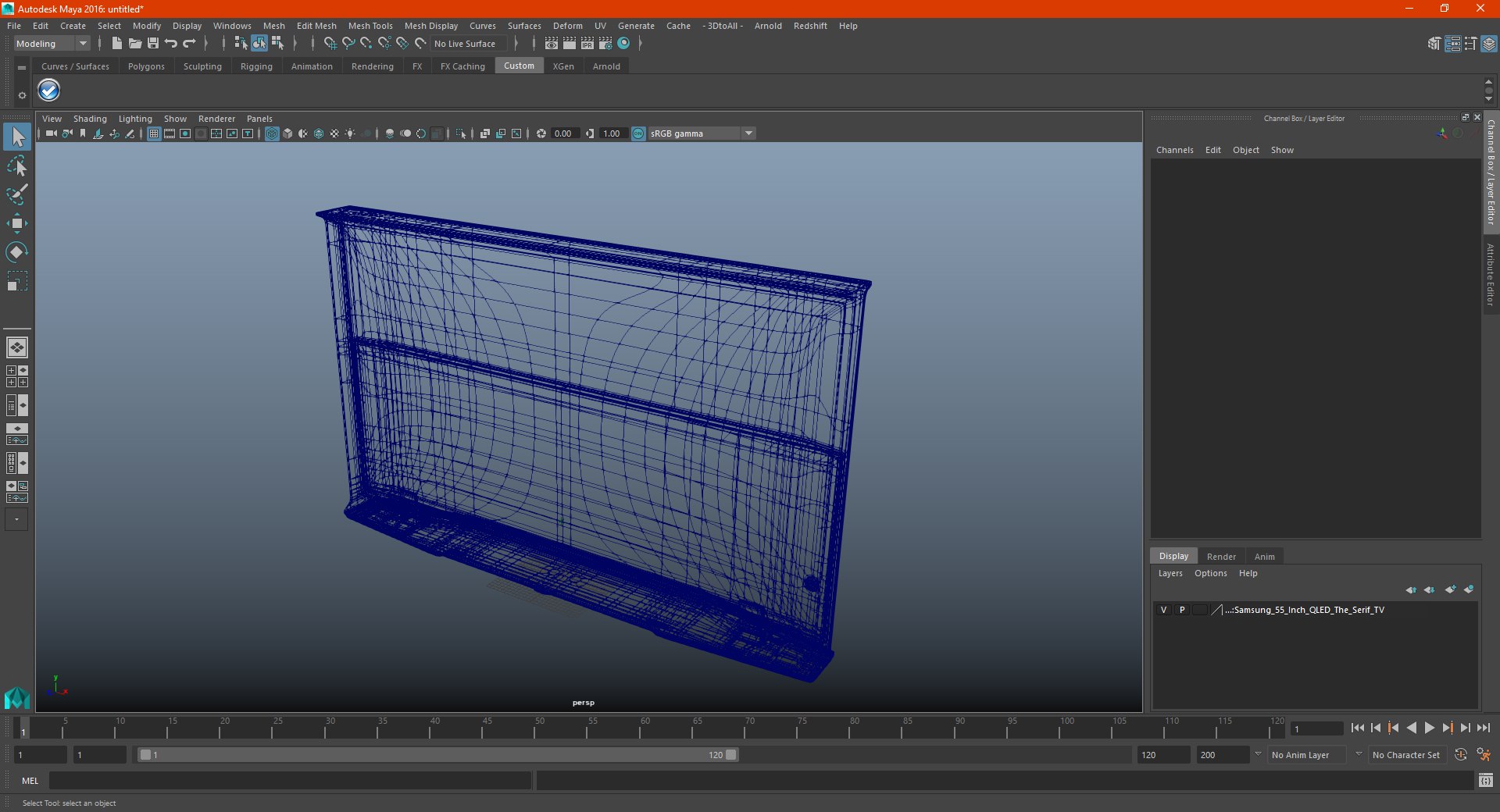This screenshot has height=812, width=1500.
Task: Open Render Settings clapperboard gear icon
Action: point(605,44)
